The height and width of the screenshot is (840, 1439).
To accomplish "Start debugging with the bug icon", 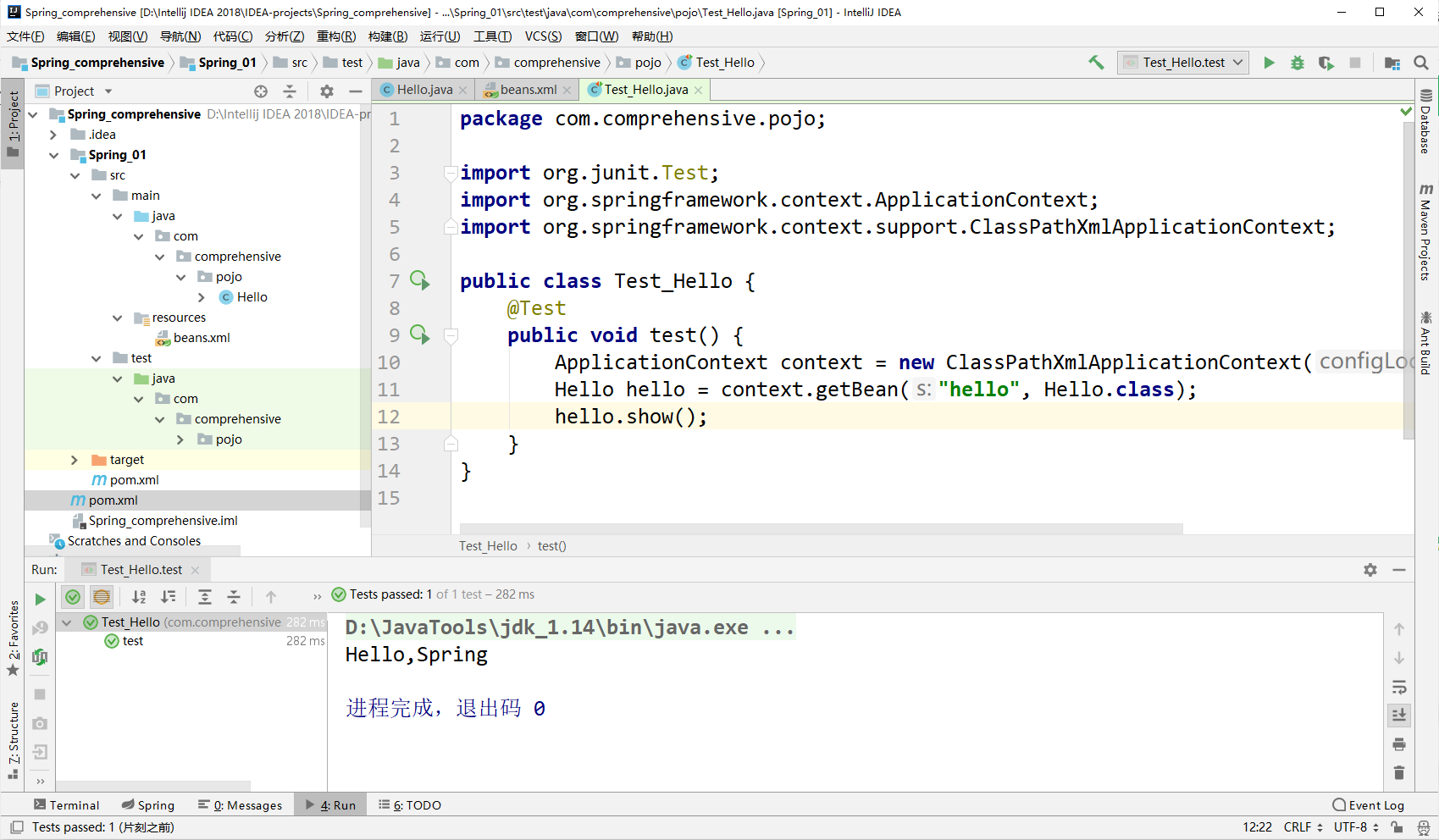I will pos(1297,63).
